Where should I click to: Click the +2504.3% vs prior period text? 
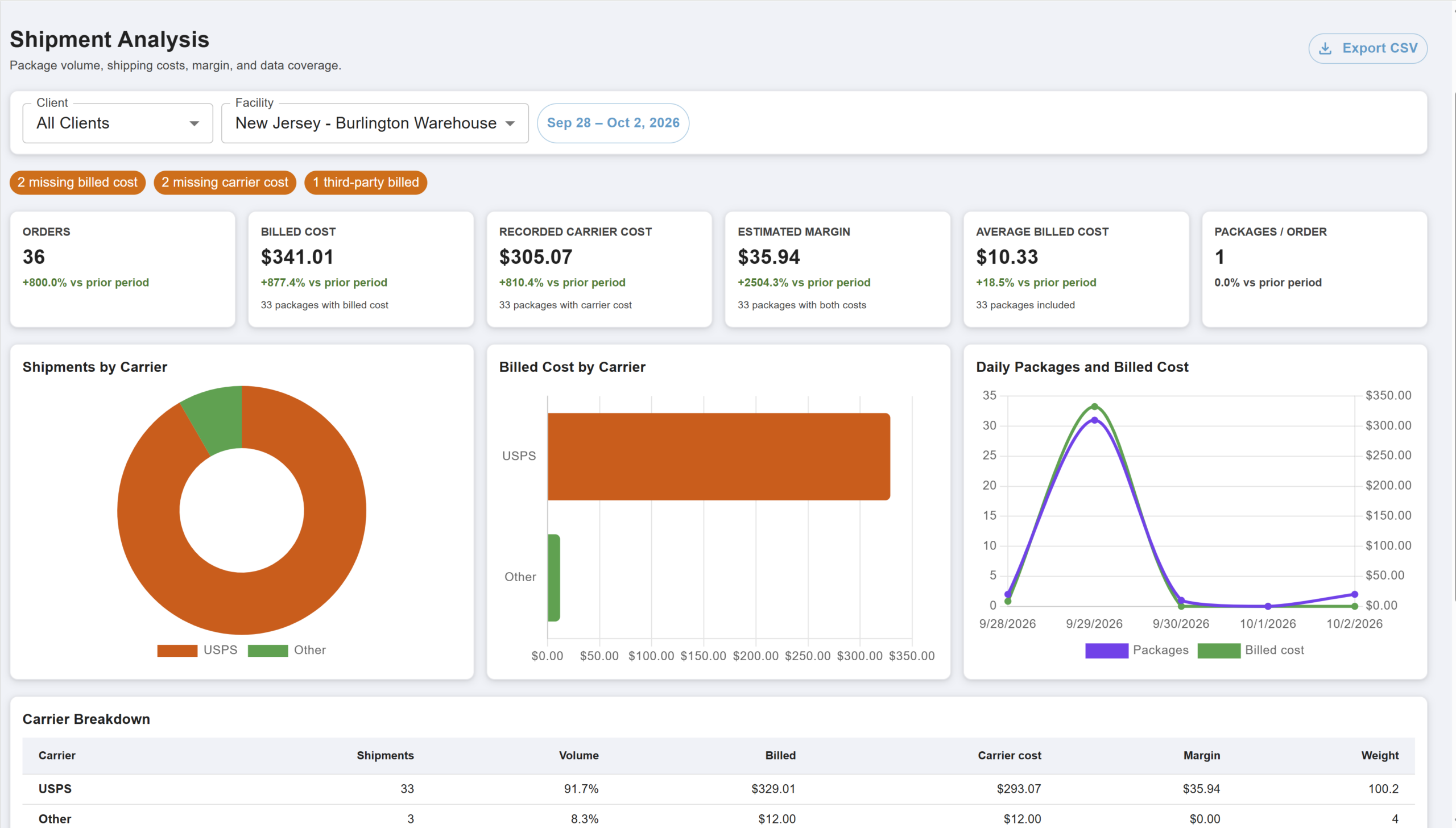coord(804,283)
